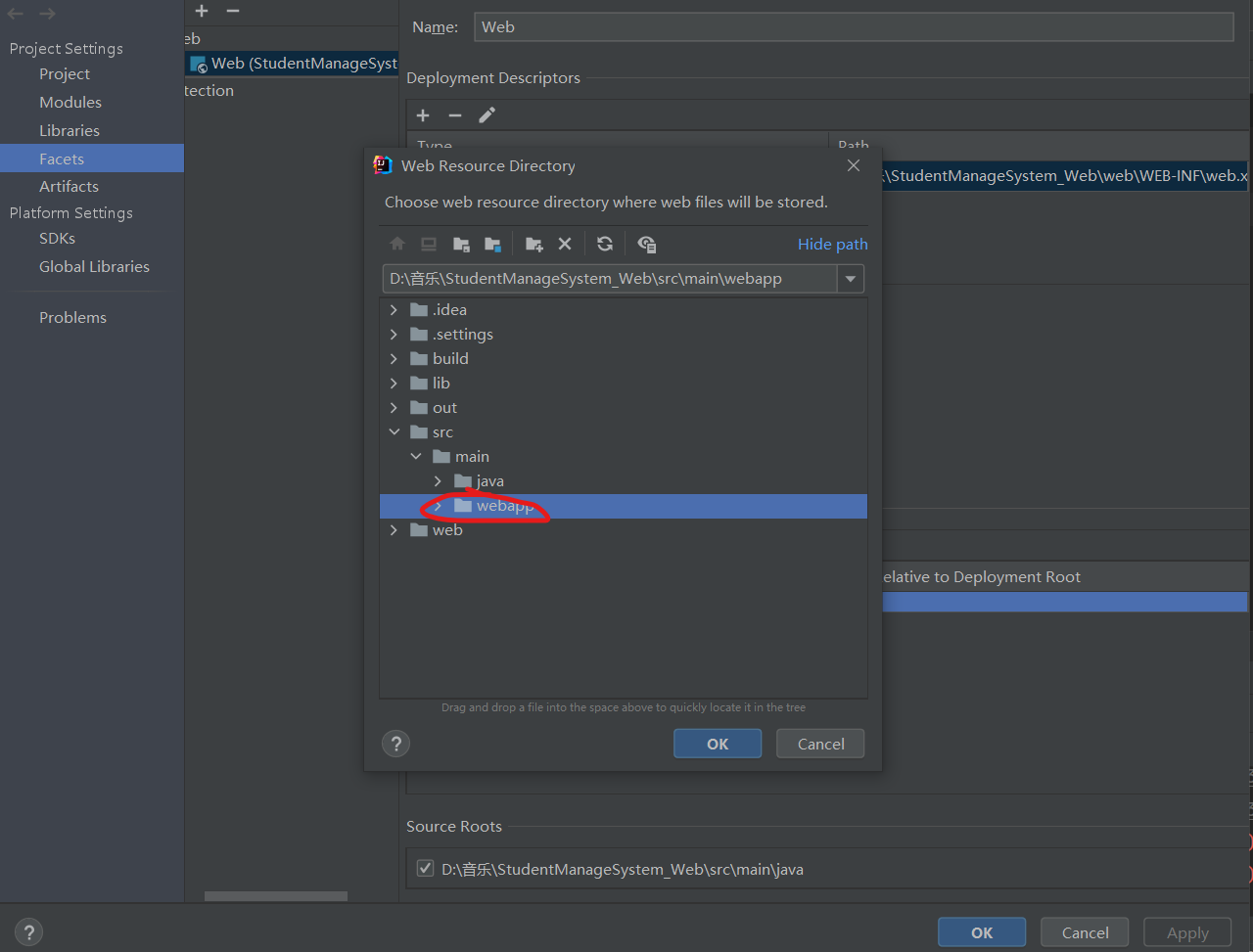Open Project settings section
This screenshot has height=952, width=1253.
pos(65,74)
